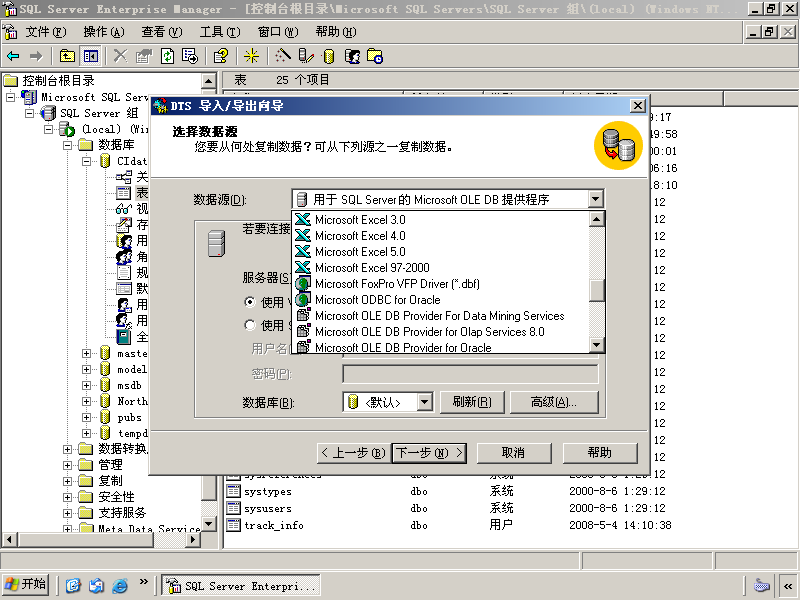800x600 pixels.
Task: Open the 数据库 <默认> dropdown
Action: point(424,402)
